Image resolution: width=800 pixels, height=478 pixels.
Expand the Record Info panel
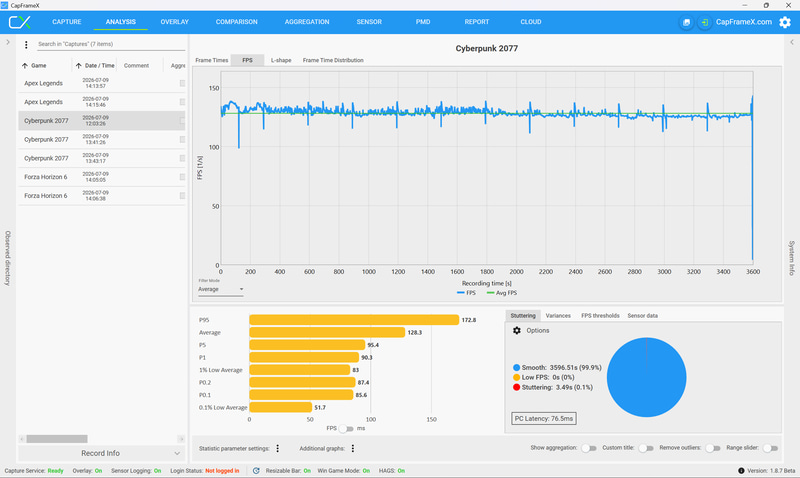(102, 453)
